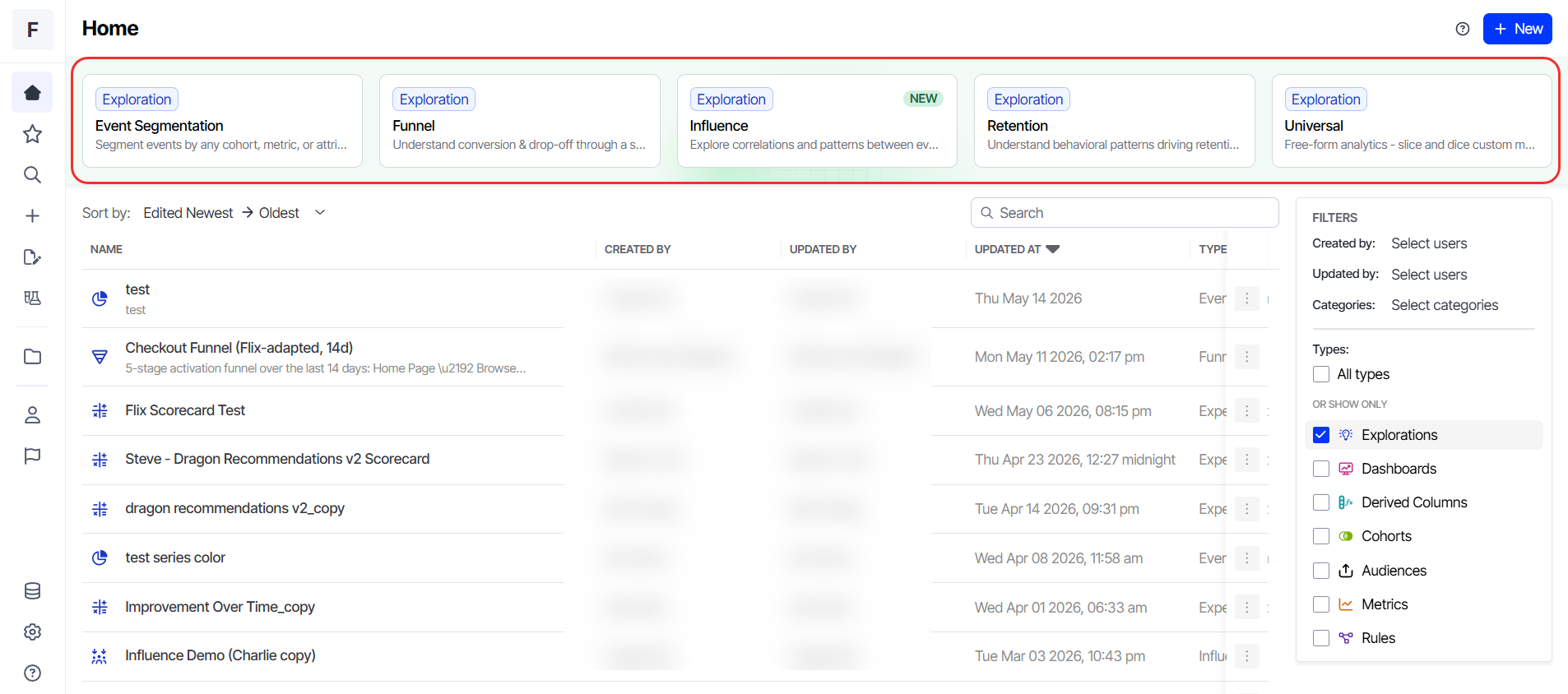Click help circle icon beside New

pyautogui.click(x=1462, y=29)
